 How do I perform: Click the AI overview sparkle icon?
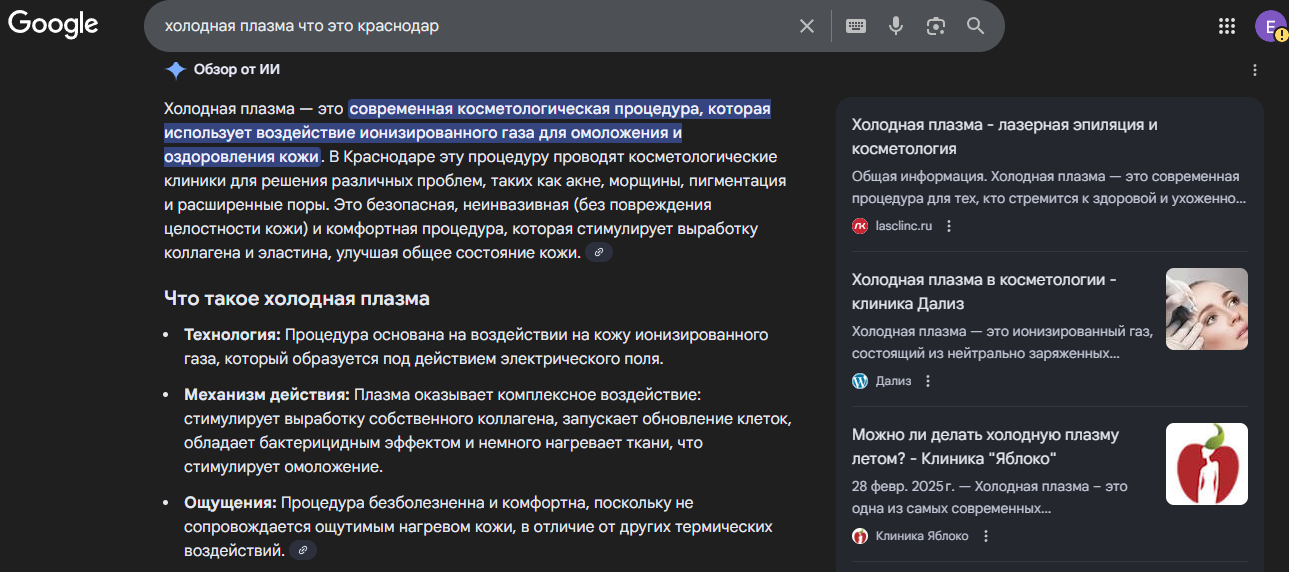176,70
